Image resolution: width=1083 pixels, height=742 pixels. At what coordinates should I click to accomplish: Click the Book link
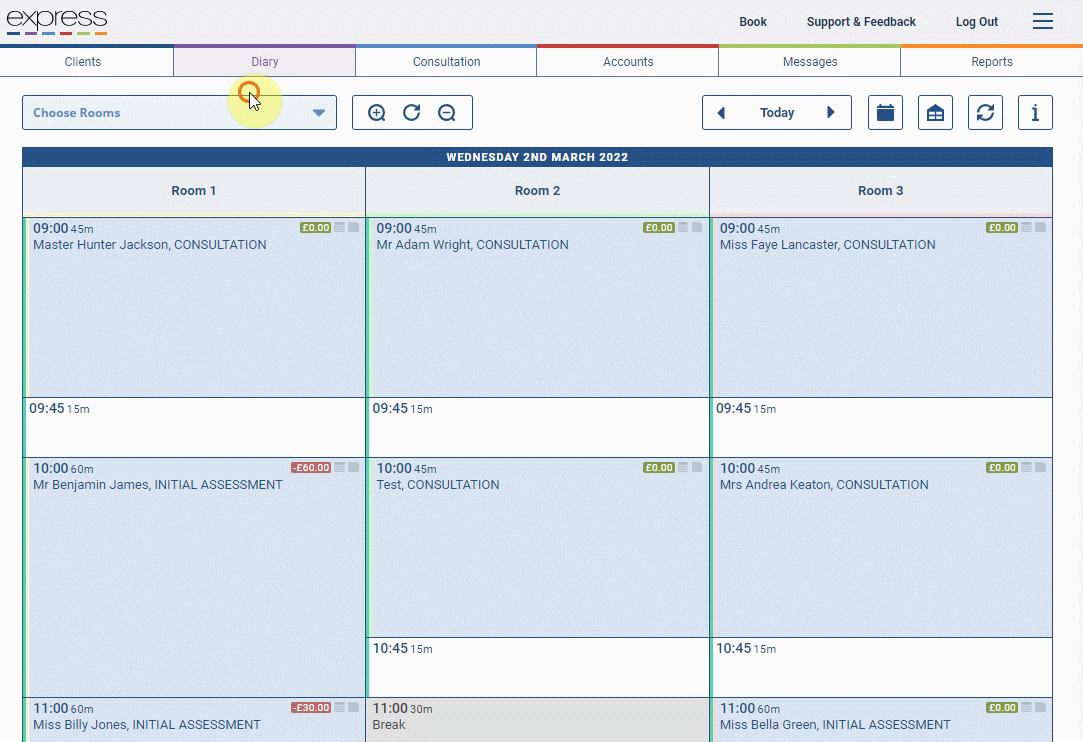[753, 21]
